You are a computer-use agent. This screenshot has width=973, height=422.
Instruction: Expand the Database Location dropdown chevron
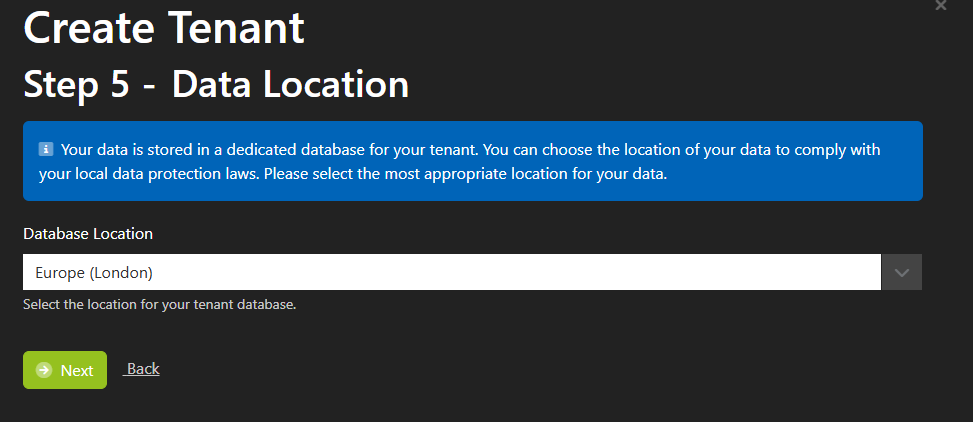pos(902,272)
